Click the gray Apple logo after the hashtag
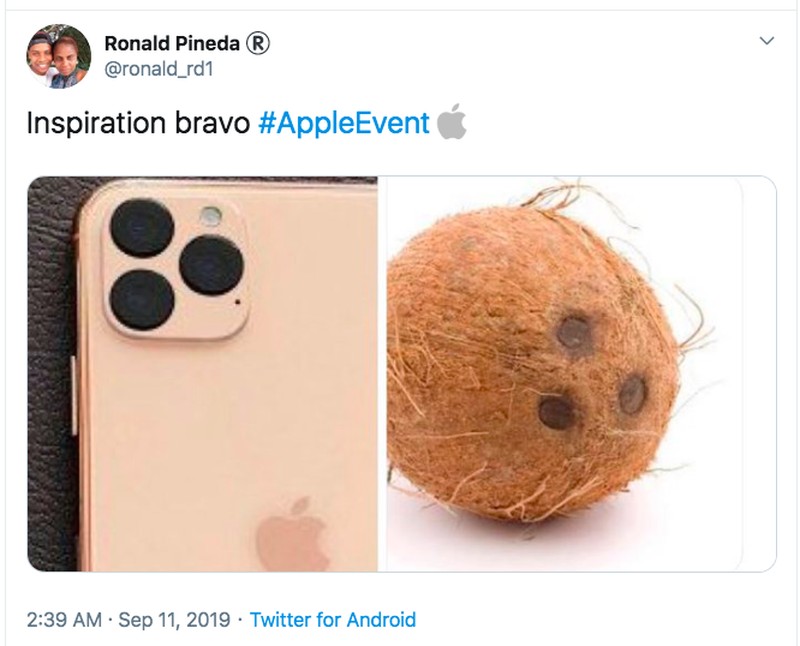 pos(451,122)
